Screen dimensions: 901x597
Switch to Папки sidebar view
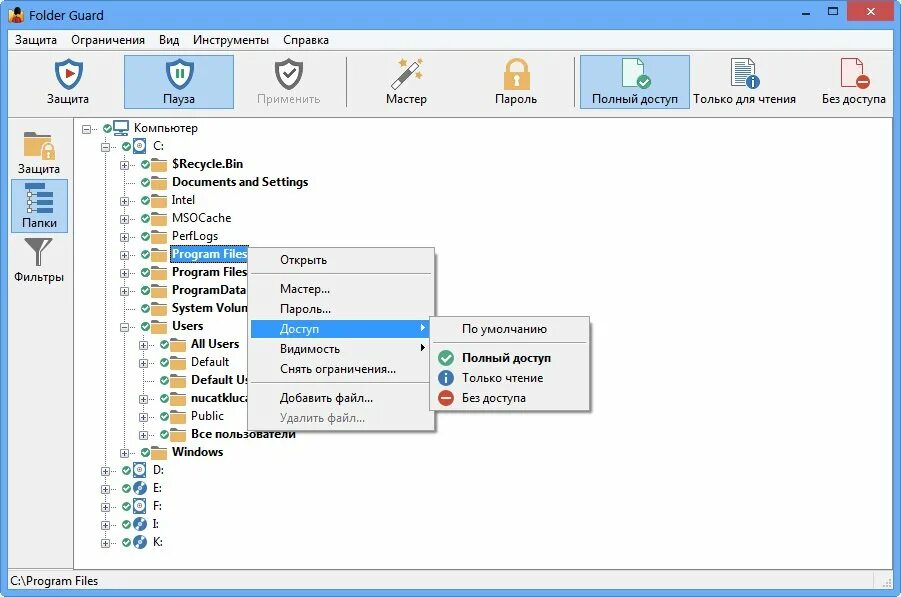coord(39,206)
